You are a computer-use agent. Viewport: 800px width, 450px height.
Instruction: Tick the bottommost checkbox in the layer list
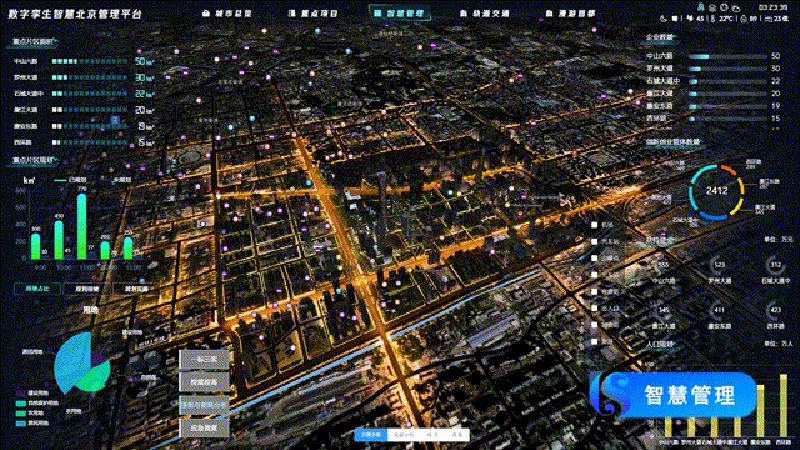pos(596,342)
